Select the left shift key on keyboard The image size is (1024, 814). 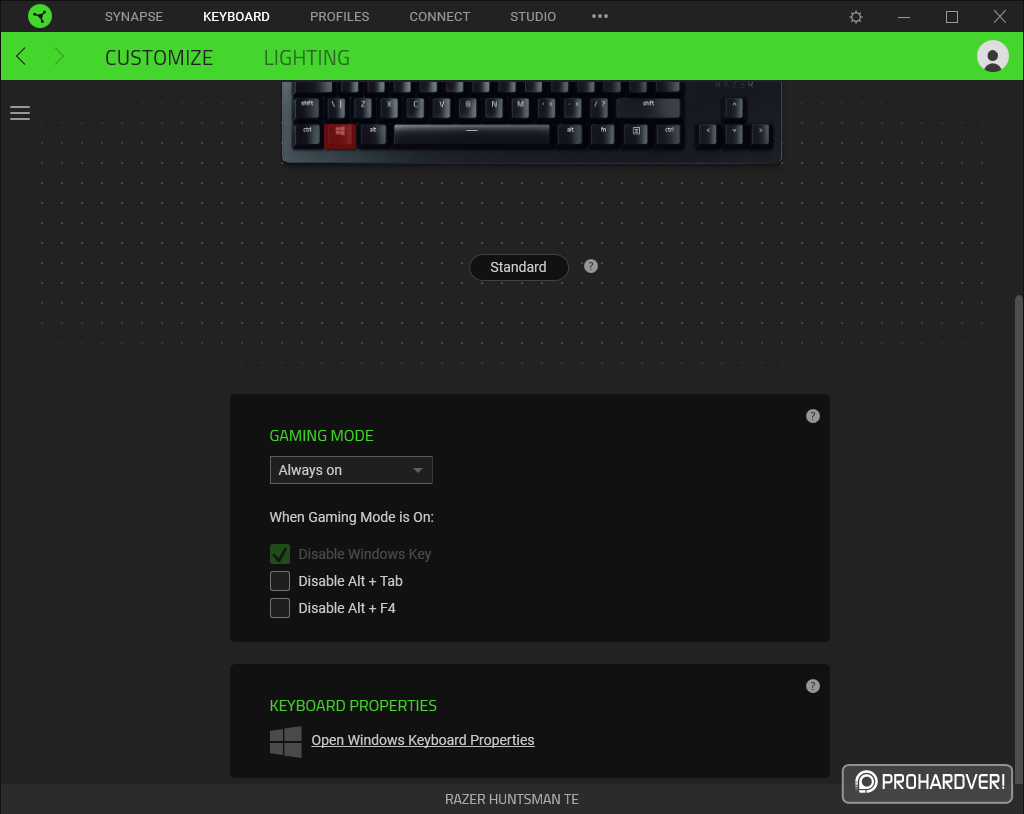[x=307, y=107]
